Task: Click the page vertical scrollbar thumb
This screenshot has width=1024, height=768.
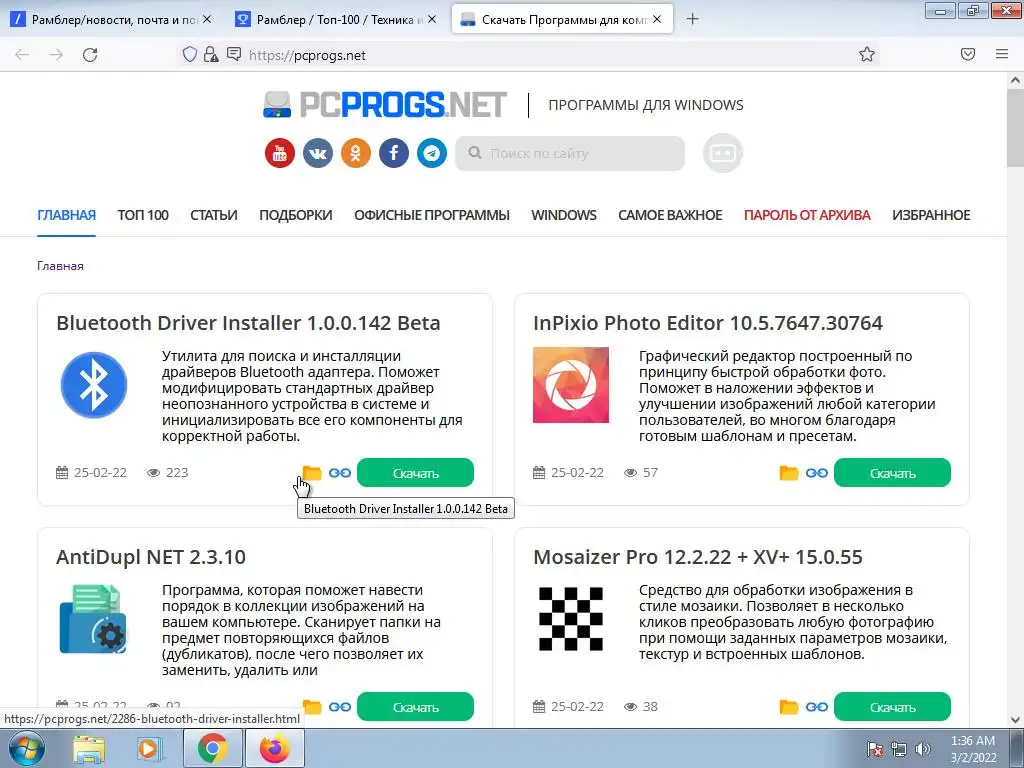Action: tap(1015, 129)
